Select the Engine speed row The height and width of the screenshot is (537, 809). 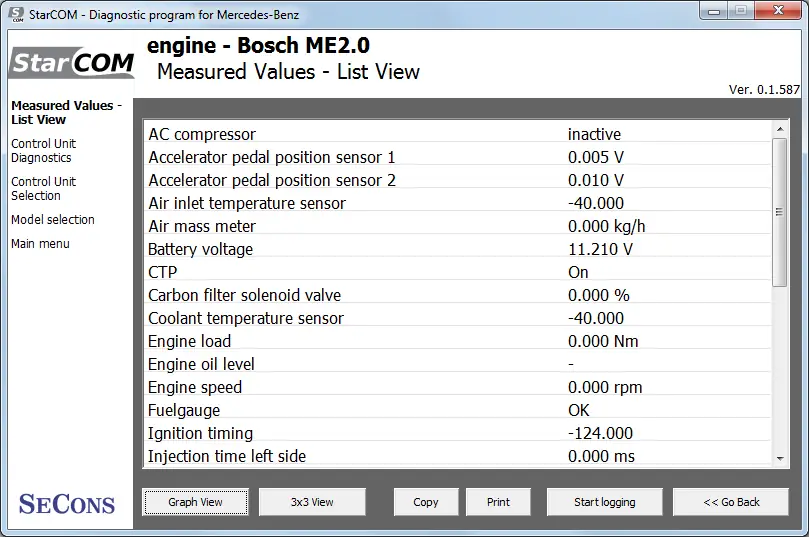(x=458, y=387)
